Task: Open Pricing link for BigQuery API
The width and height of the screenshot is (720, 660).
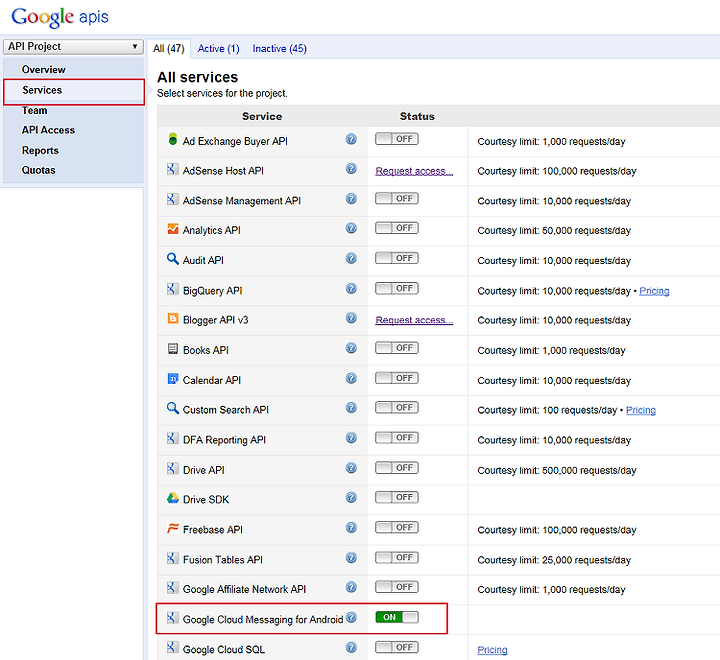Action: click(654, 291)
